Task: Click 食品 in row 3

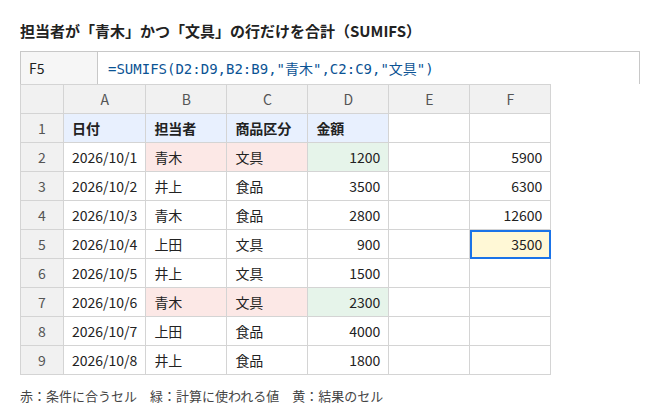Action: click(x=267, y=187)
